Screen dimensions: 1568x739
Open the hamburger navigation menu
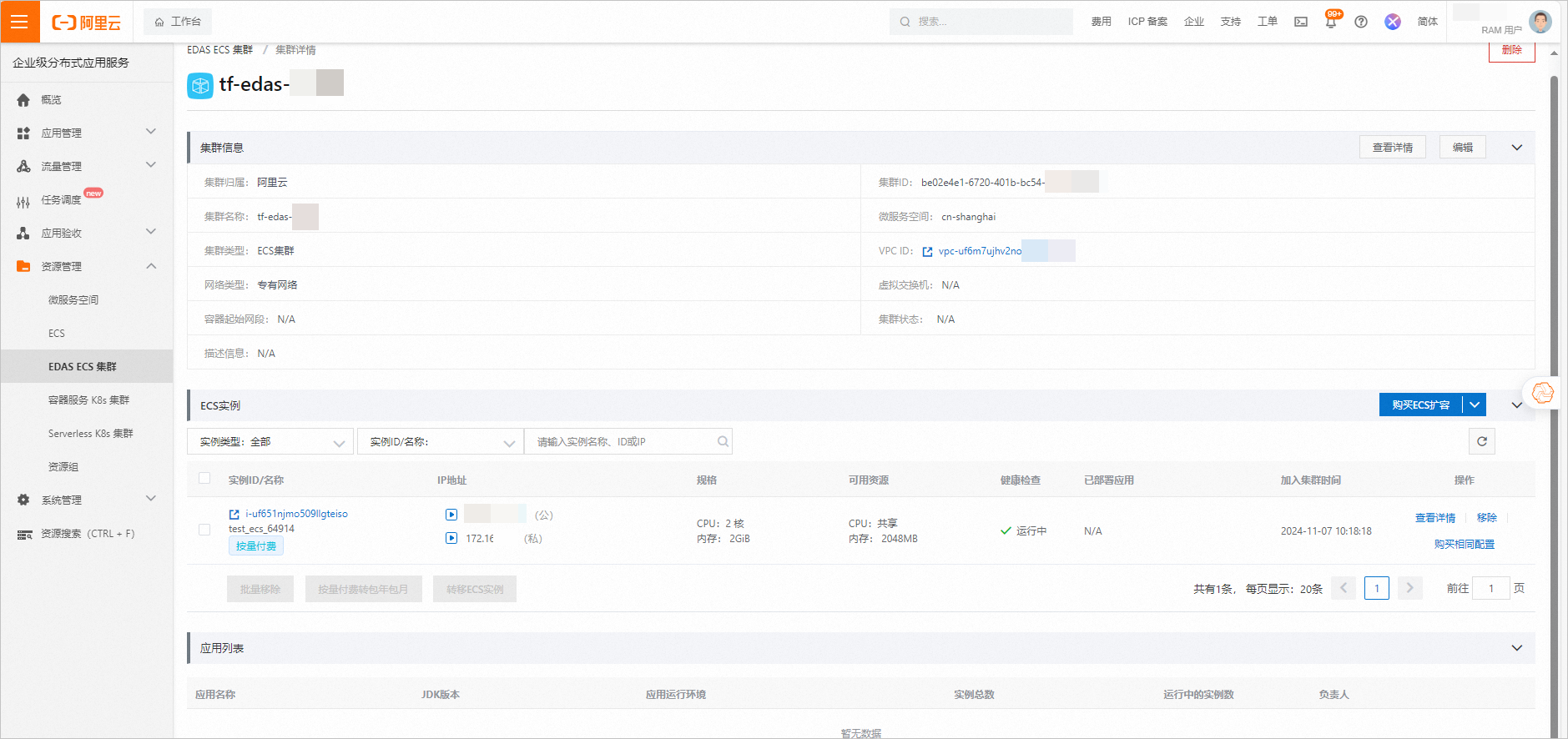tap(20, 22)
